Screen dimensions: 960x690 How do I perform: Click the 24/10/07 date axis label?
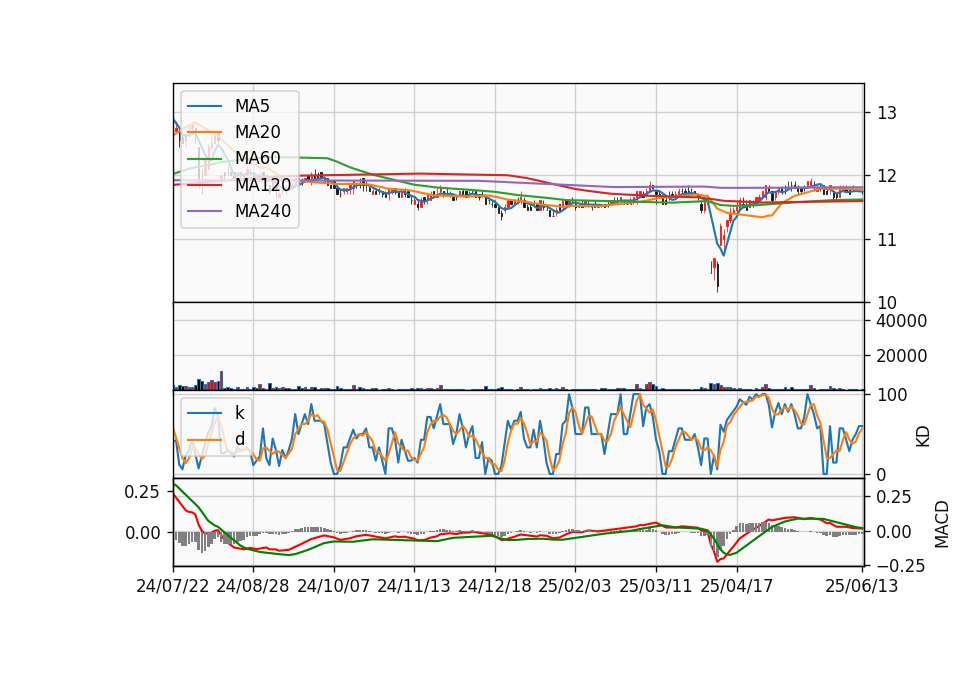334,586
